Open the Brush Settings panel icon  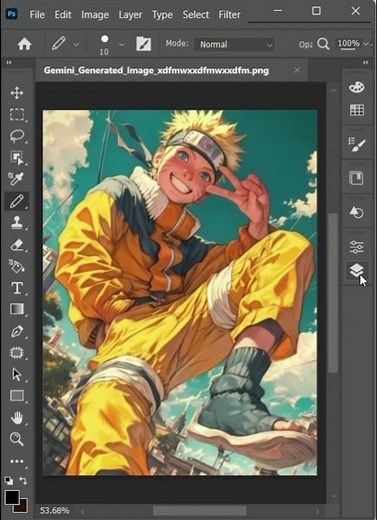pos(357,144)
